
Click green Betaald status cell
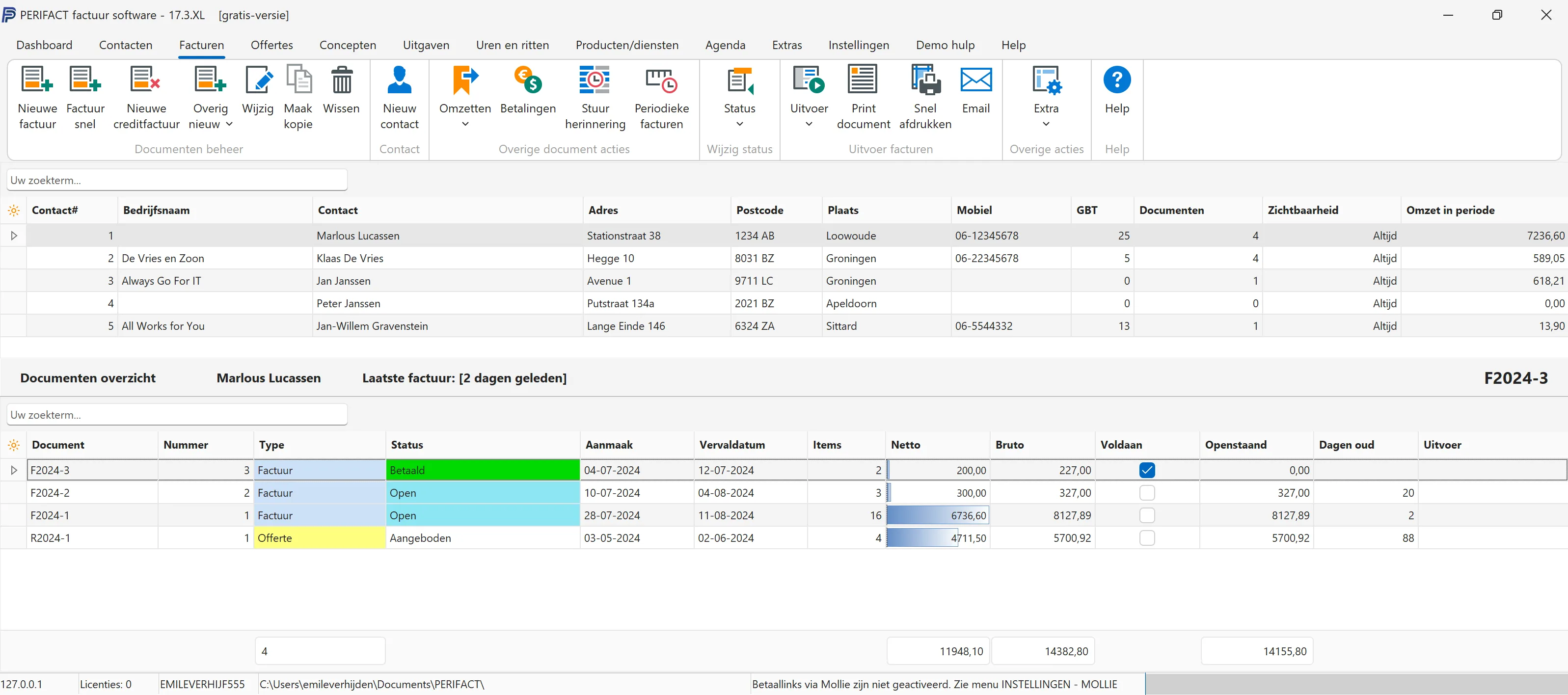click(x=483, y=470)
